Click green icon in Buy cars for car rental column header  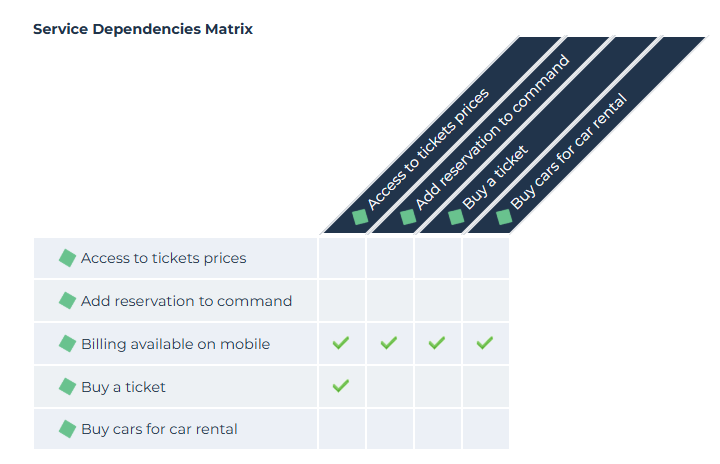[x=504, y=217]
